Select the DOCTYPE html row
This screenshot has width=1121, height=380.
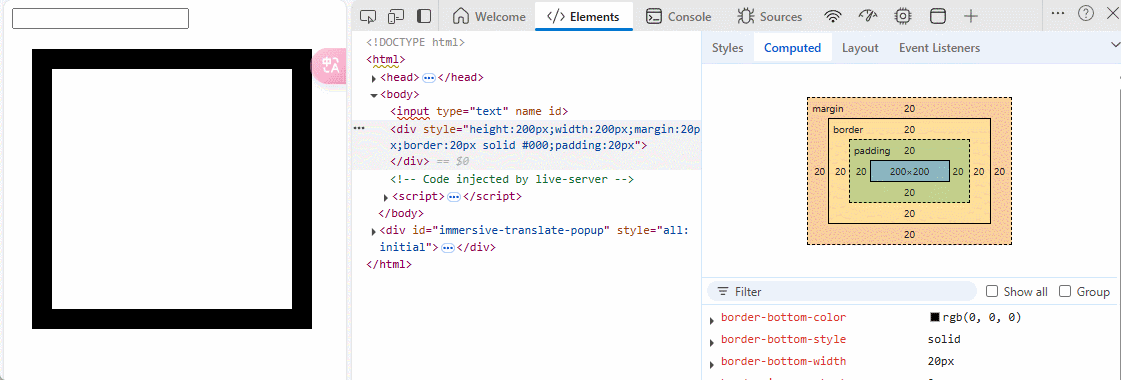[415, 43]
